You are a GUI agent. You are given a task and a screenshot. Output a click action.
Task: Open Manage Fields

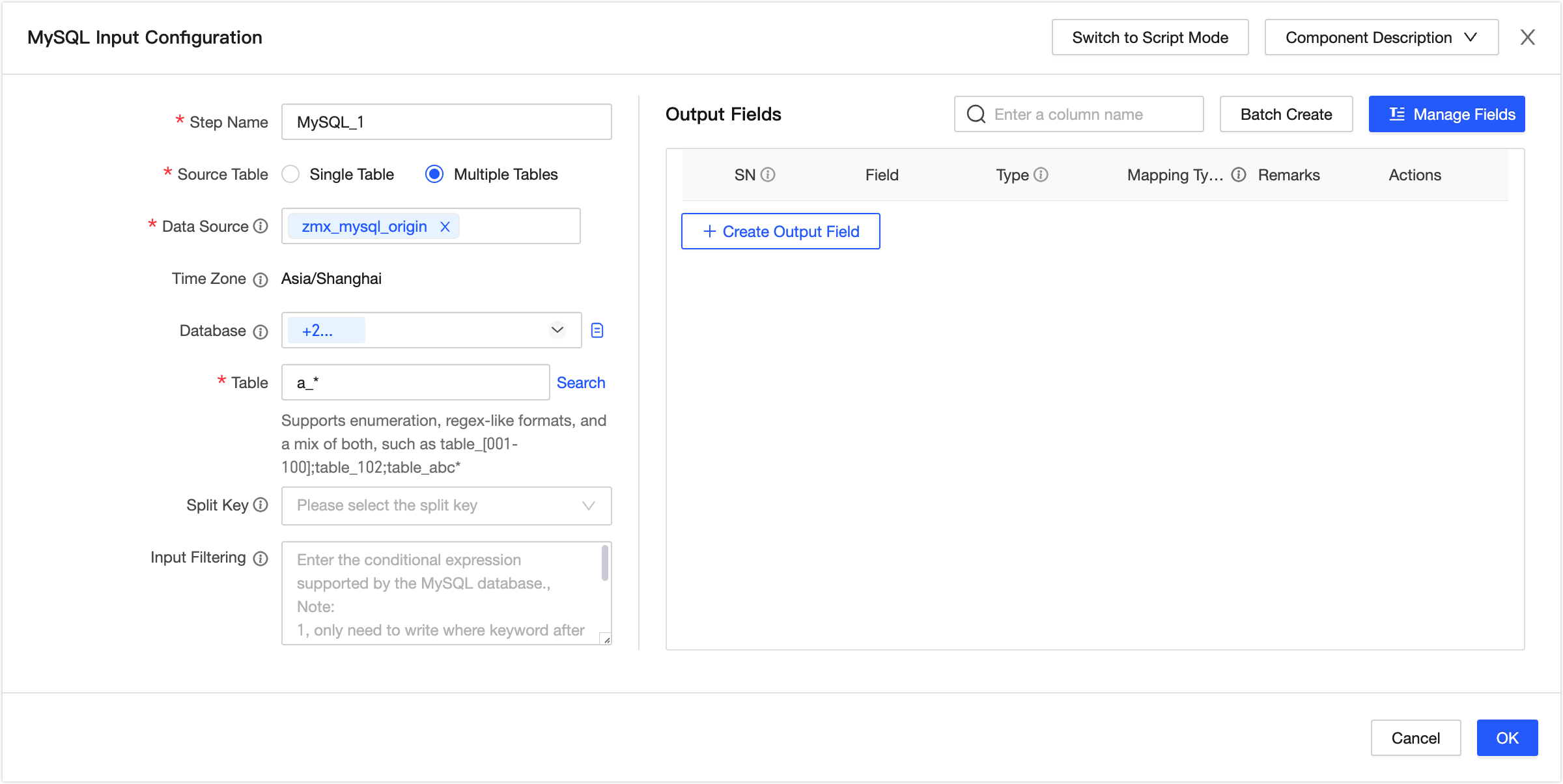tap(1447, 114)
